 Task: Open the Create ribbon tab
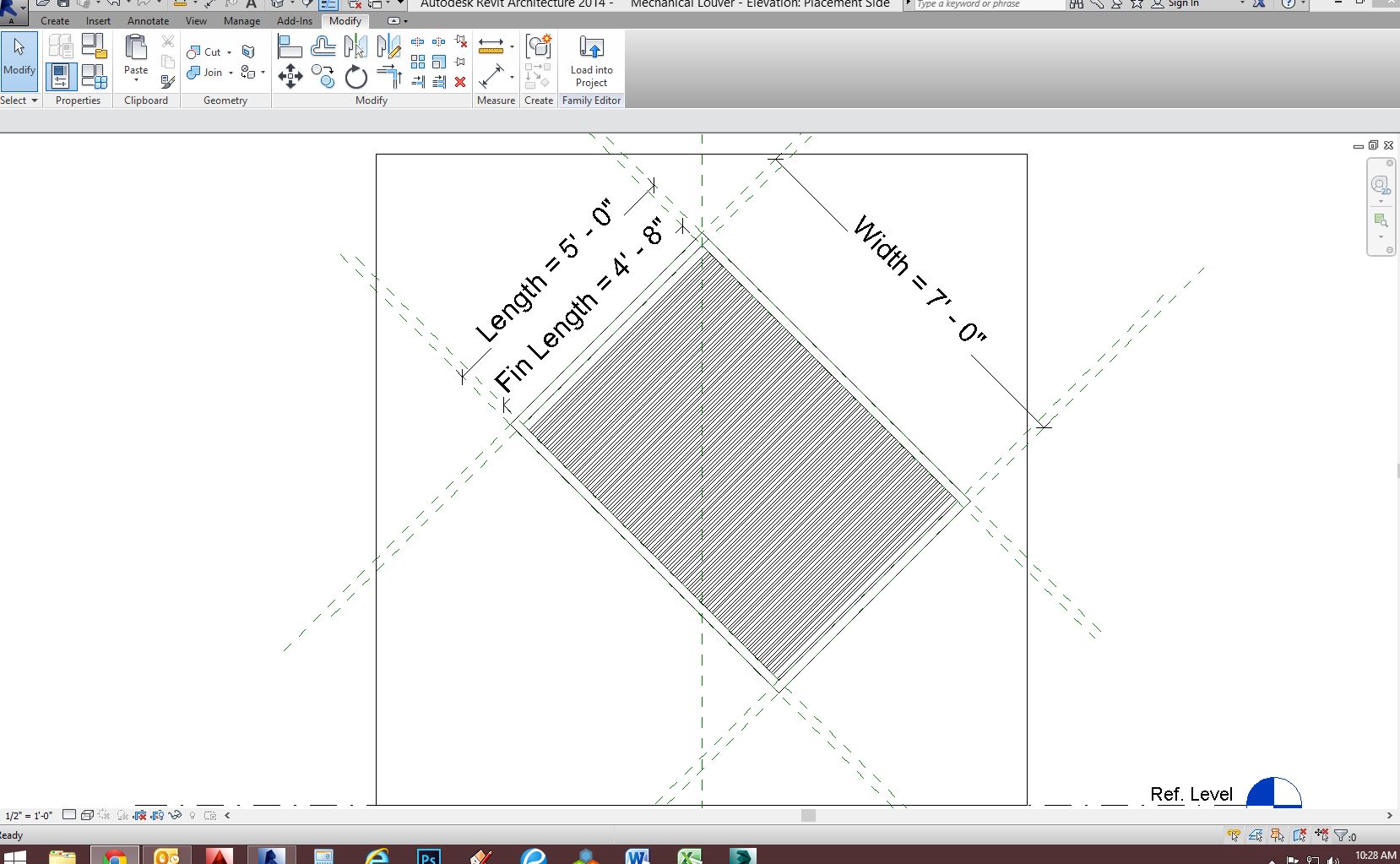55,21
